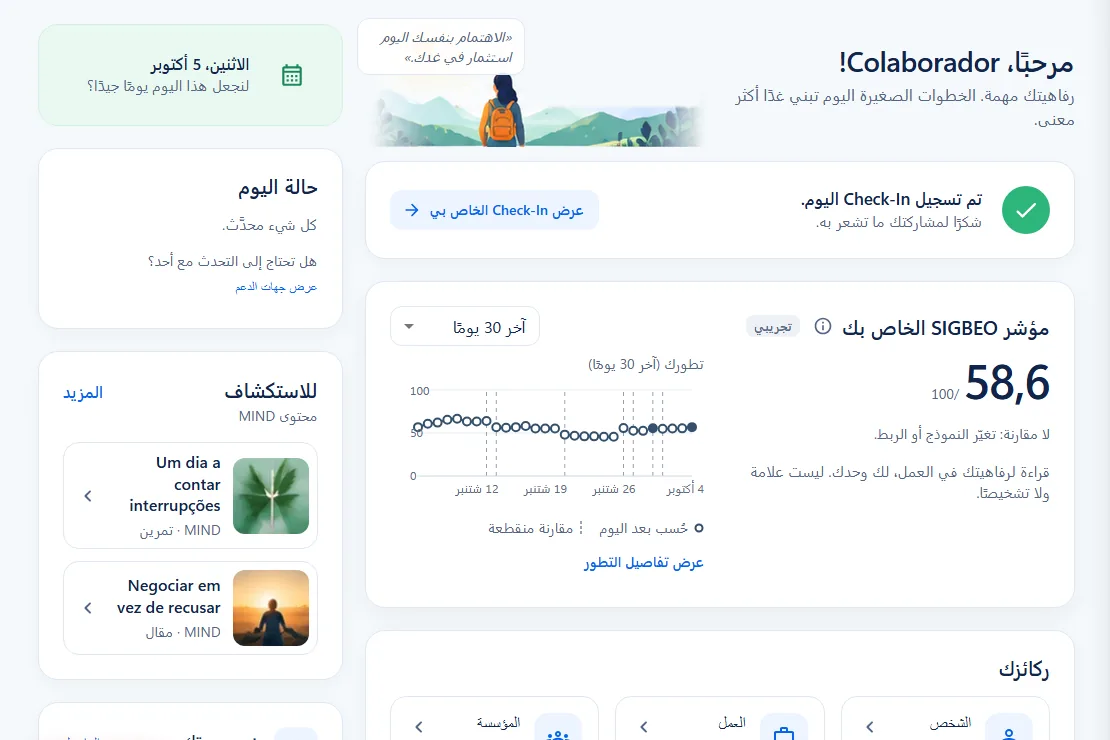Expand 'Negociar em vez de recusar' card chevron
Viewport: 1110px width, 740px height.
pyautogui.click(x=88, y=608)
